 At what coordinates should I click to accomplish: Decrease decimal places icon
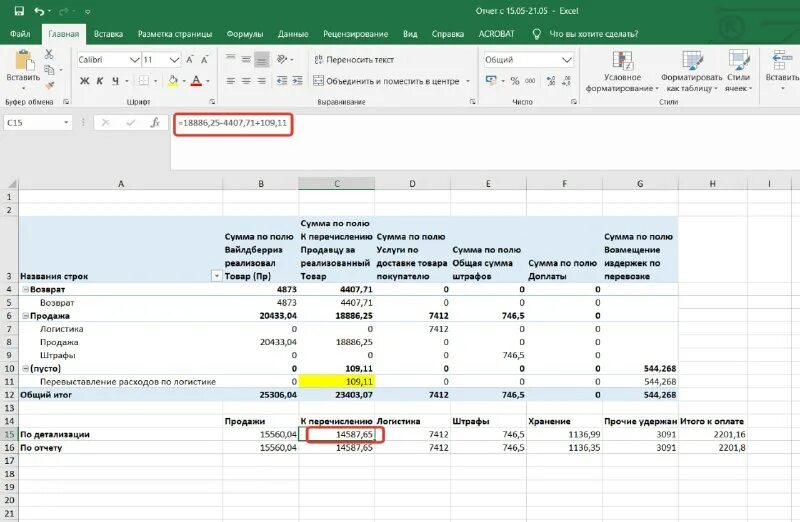point(566,81)
